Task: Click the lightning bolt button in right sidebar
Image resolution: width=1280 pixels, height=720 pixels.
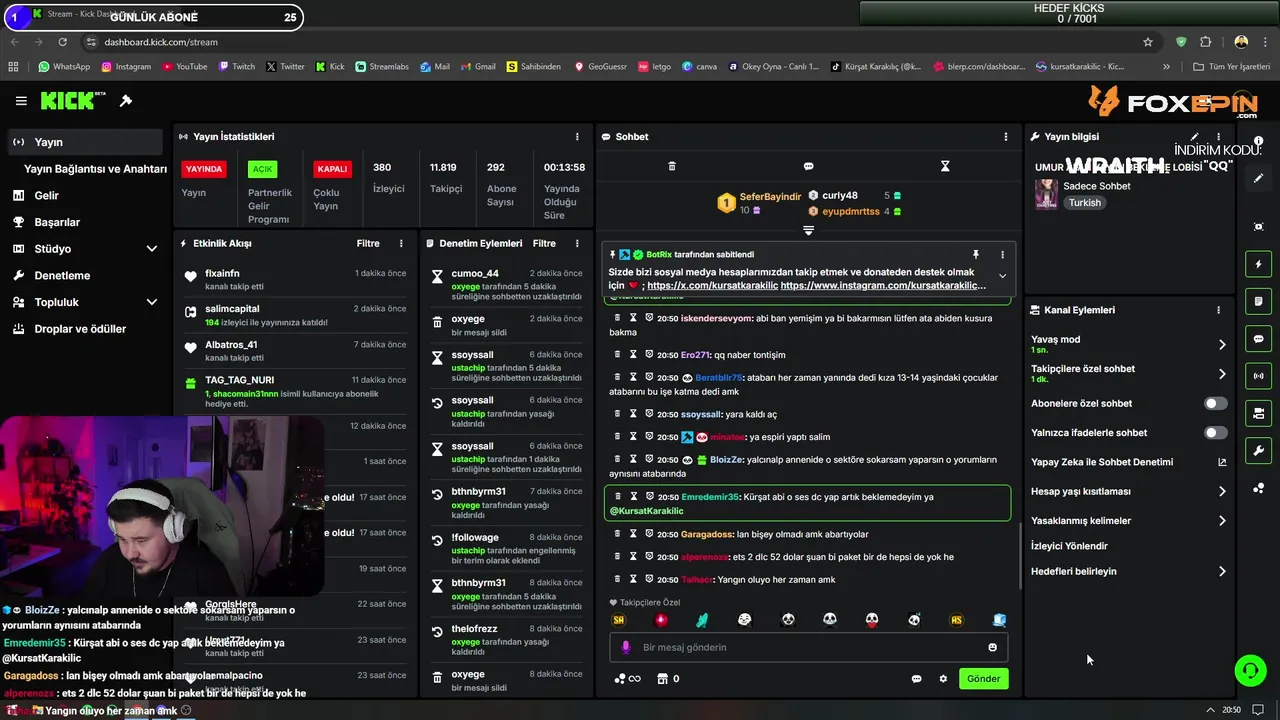Action: (x=1258, y=264)
